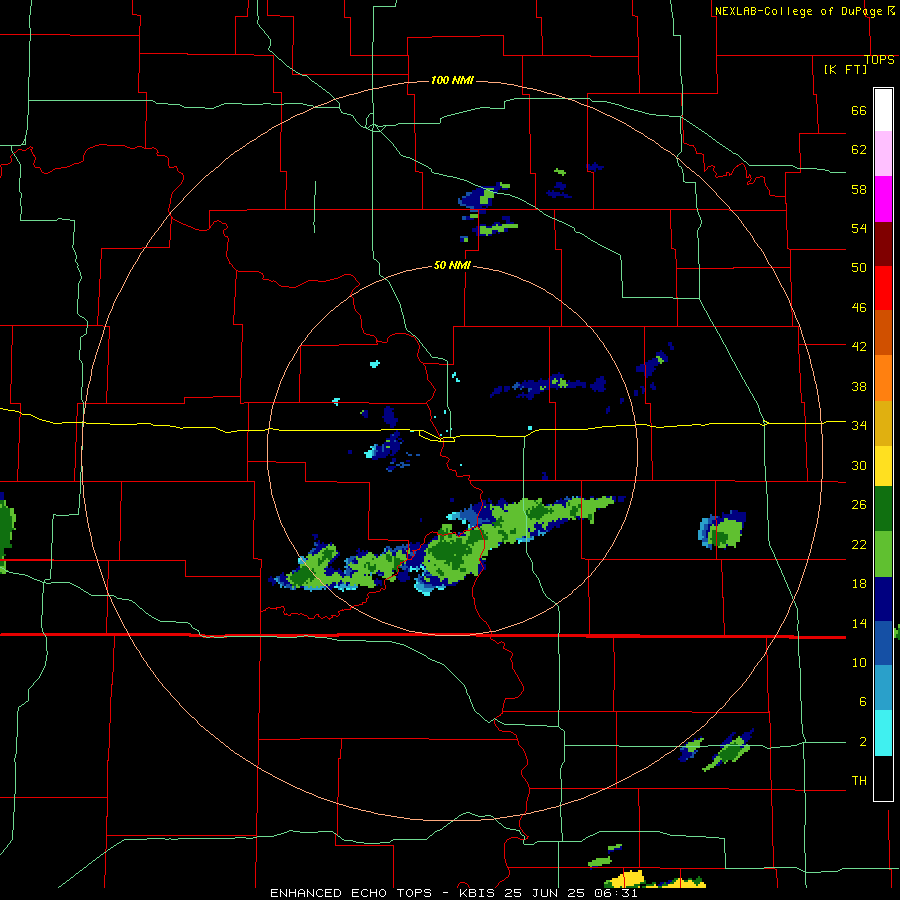Click the '06:31' timestamp at the bottom

(615, 893)
